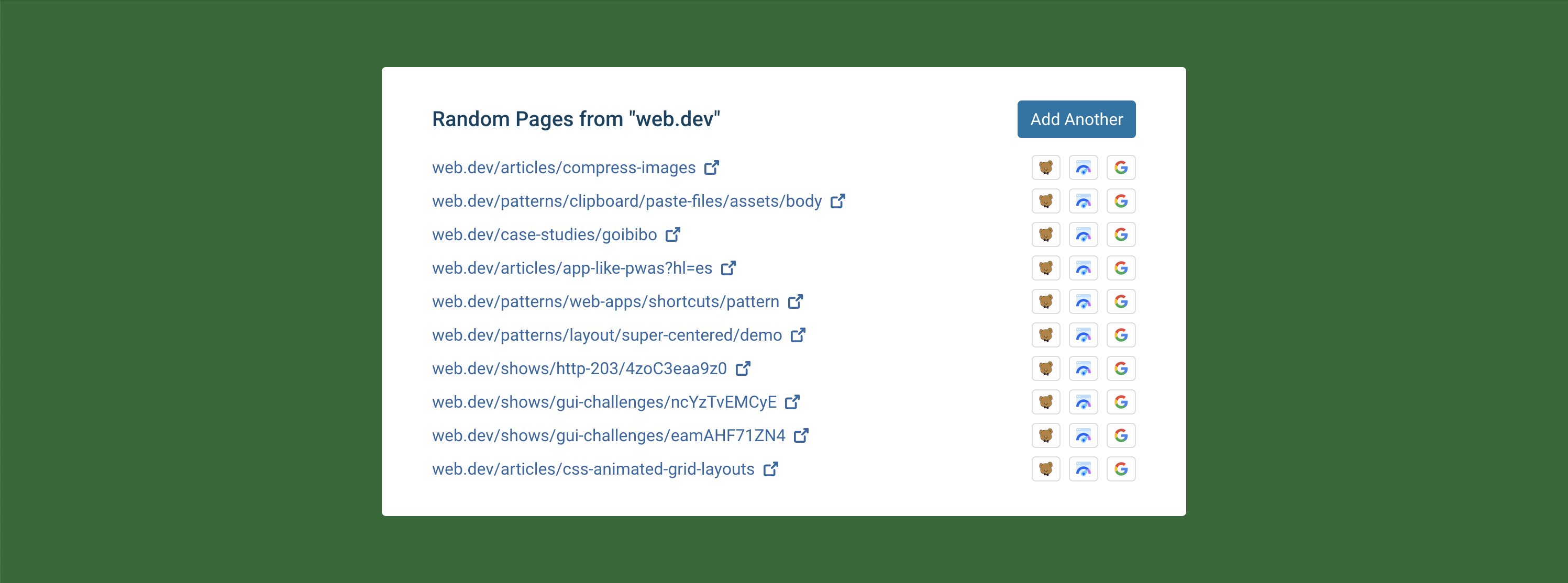Click the PageSpeed icon for css-animated-grid-layouts
1568x583 pixels.
pyautogui.click(x=1084, y=468)
